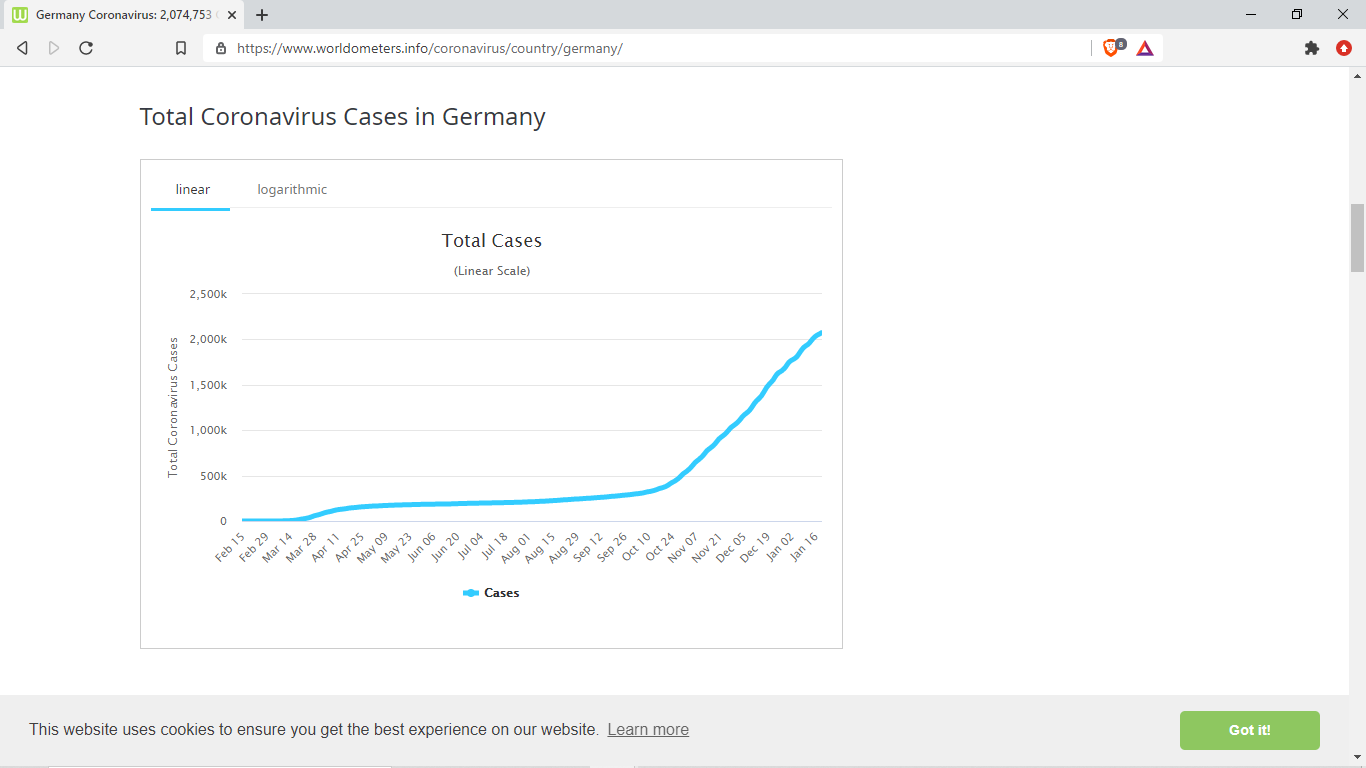Open the Brave Shields lion icon

click(1112, 47)
